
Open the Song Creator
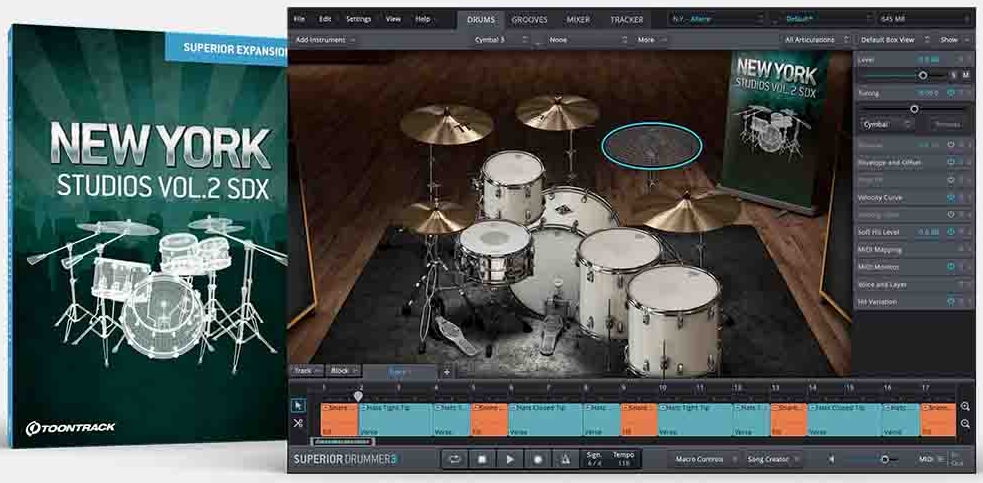pyautogui.click(x=772, y=459)
